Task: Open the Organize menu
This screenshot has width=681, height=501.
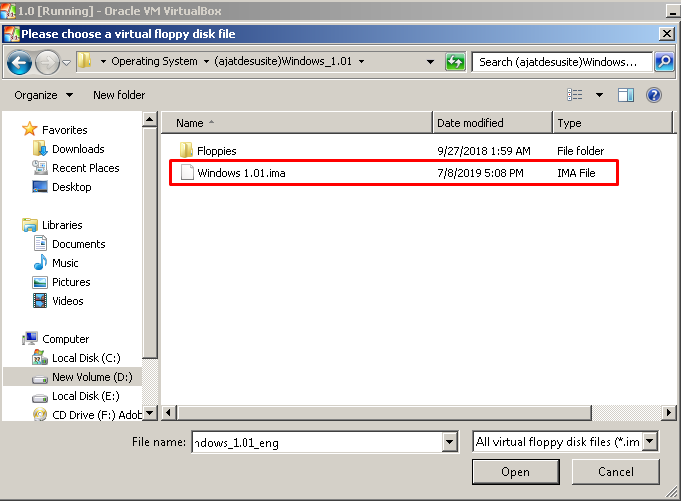Action: [x=43, y=95]
